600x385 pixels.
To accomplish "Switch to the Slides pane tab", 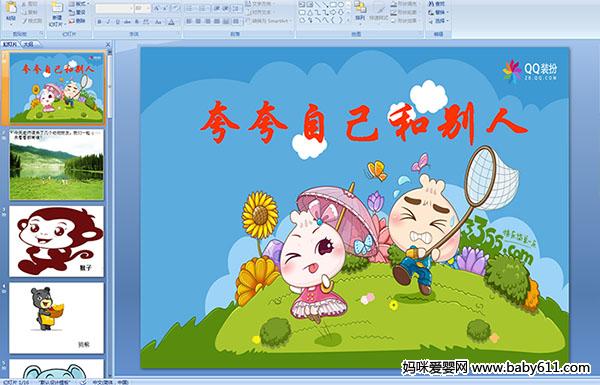I will [10, 44].
